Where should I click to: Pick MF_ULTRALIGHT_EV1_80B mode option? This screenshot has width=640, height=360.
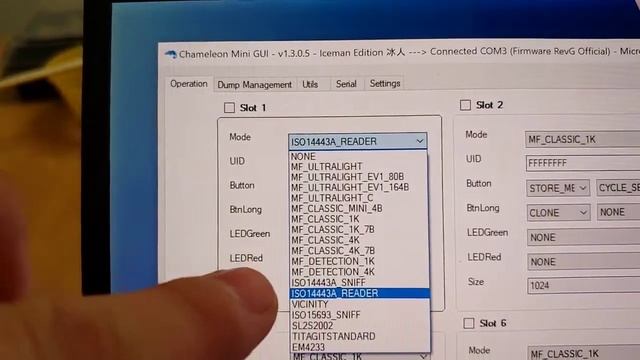tap(359, 177)
